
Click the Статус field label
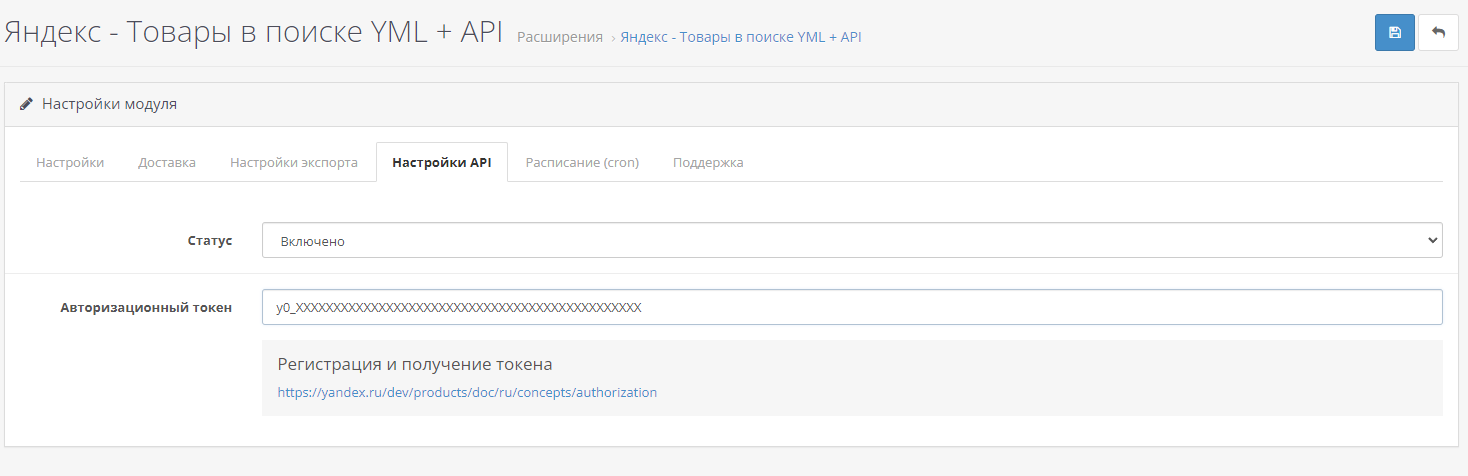(210, 240)
